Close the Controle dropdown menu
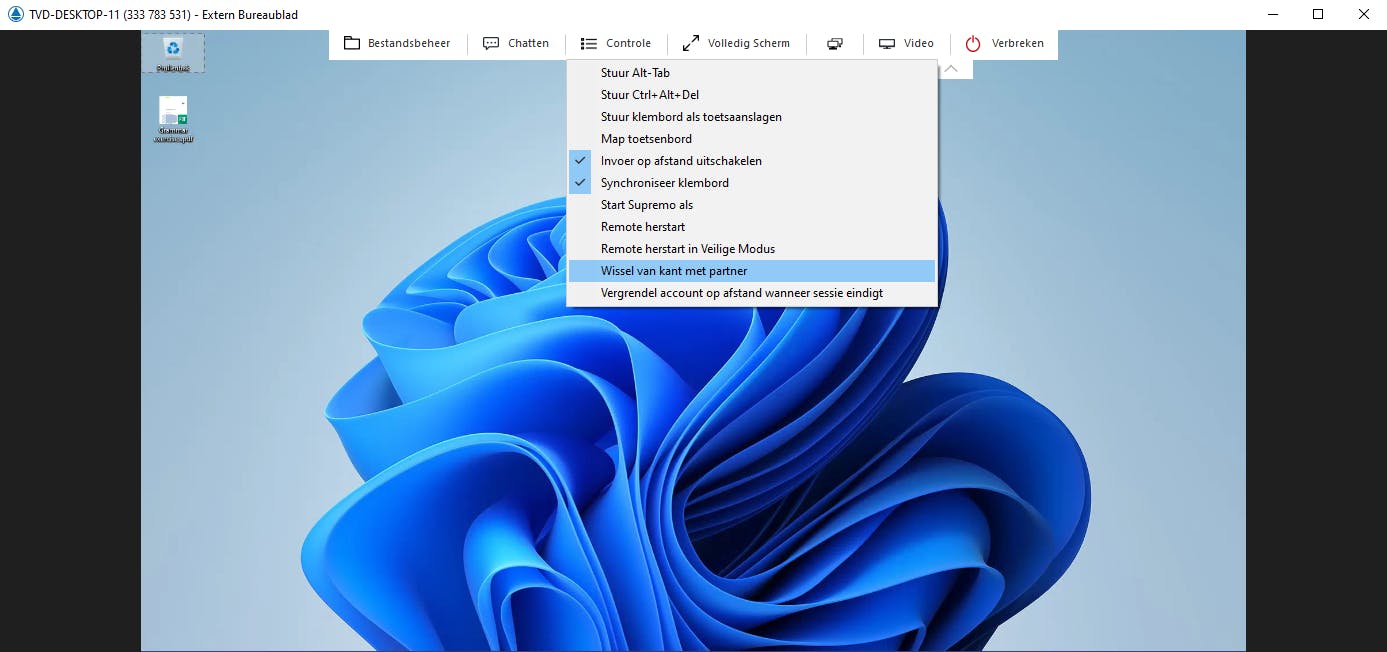 (616, 43)
